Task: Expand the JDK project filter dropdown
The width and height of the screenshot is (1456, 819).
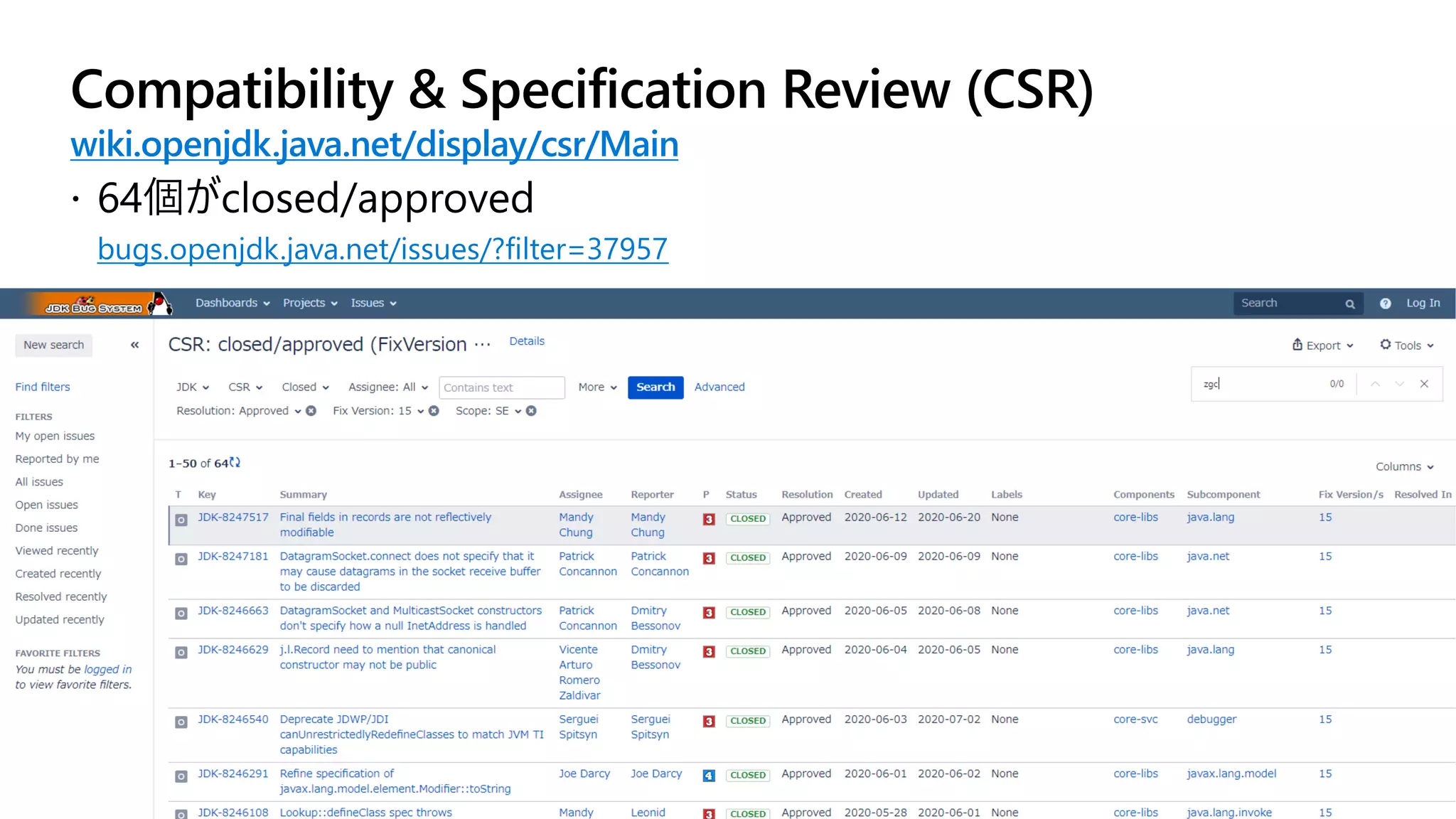Action: pyautogui.click(x=193, y=387)
